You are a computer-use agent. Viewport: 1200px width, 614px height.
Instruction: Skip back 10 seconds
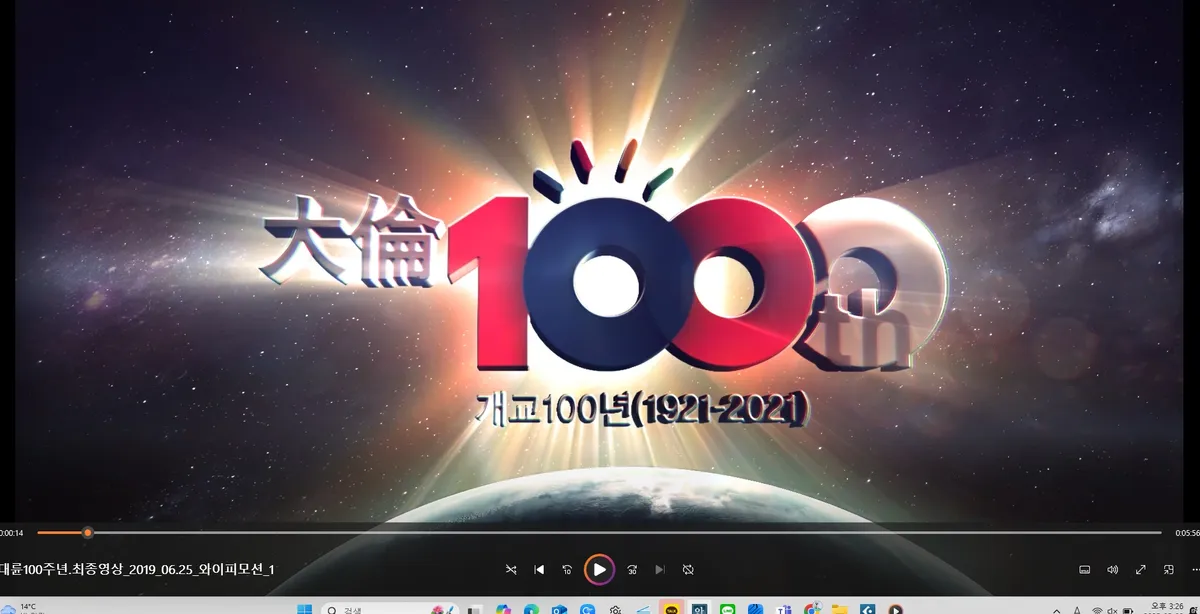(567, 569)
